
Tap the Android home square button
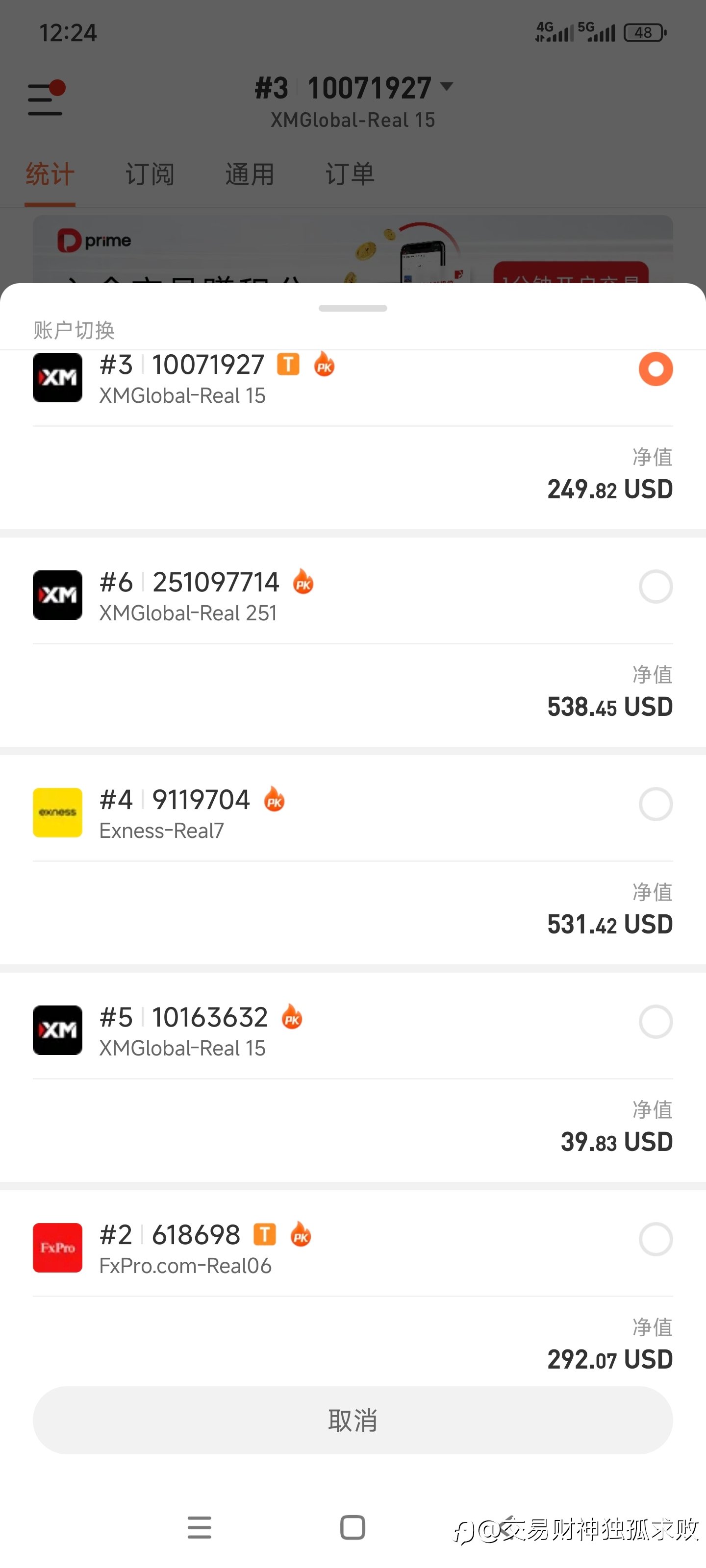pos(353,1527)
